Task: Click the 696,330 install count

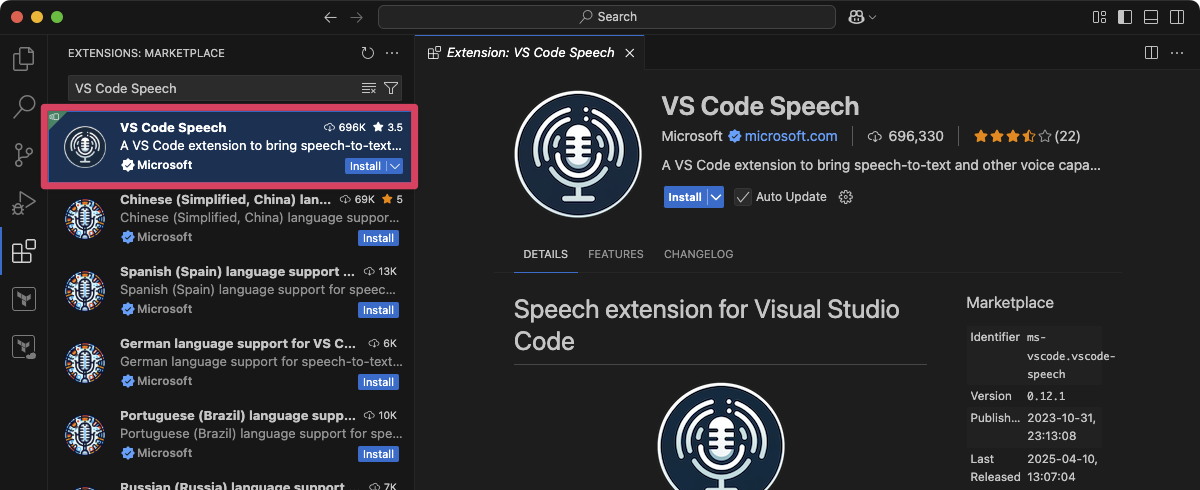Action: [x=906, y=136]
